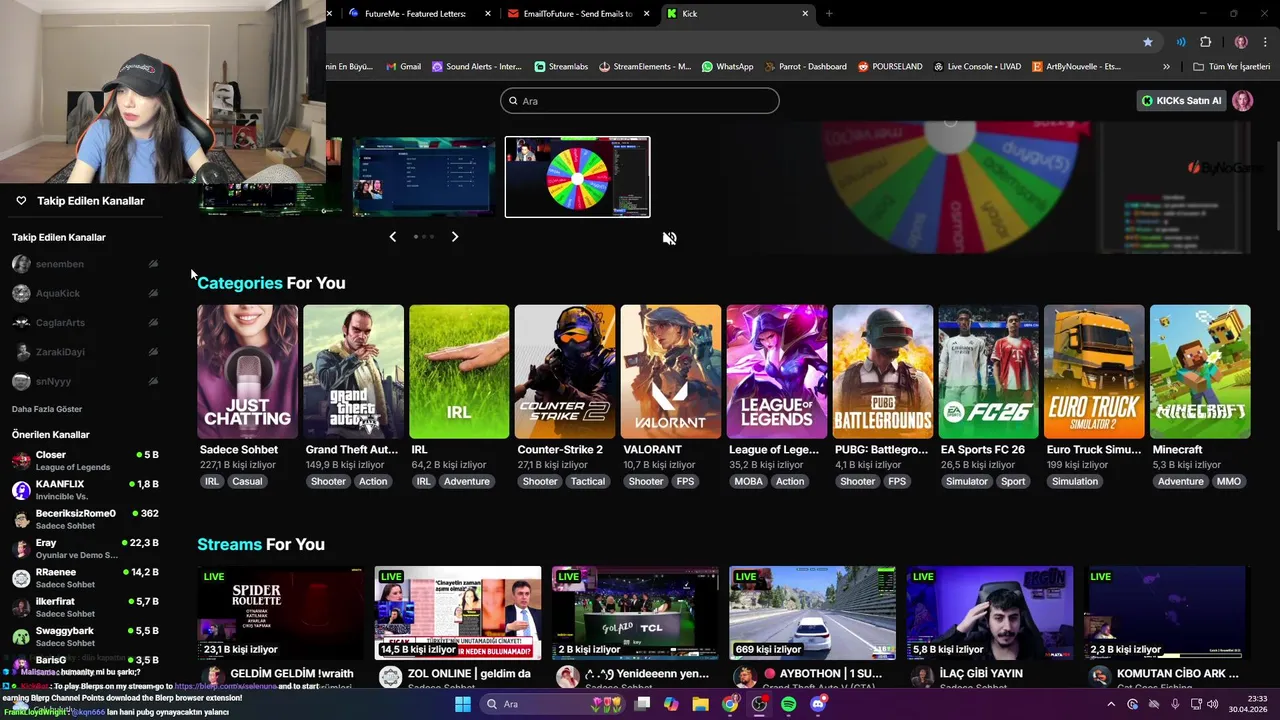Open the StreamElements bookmark

coord(645,66)
